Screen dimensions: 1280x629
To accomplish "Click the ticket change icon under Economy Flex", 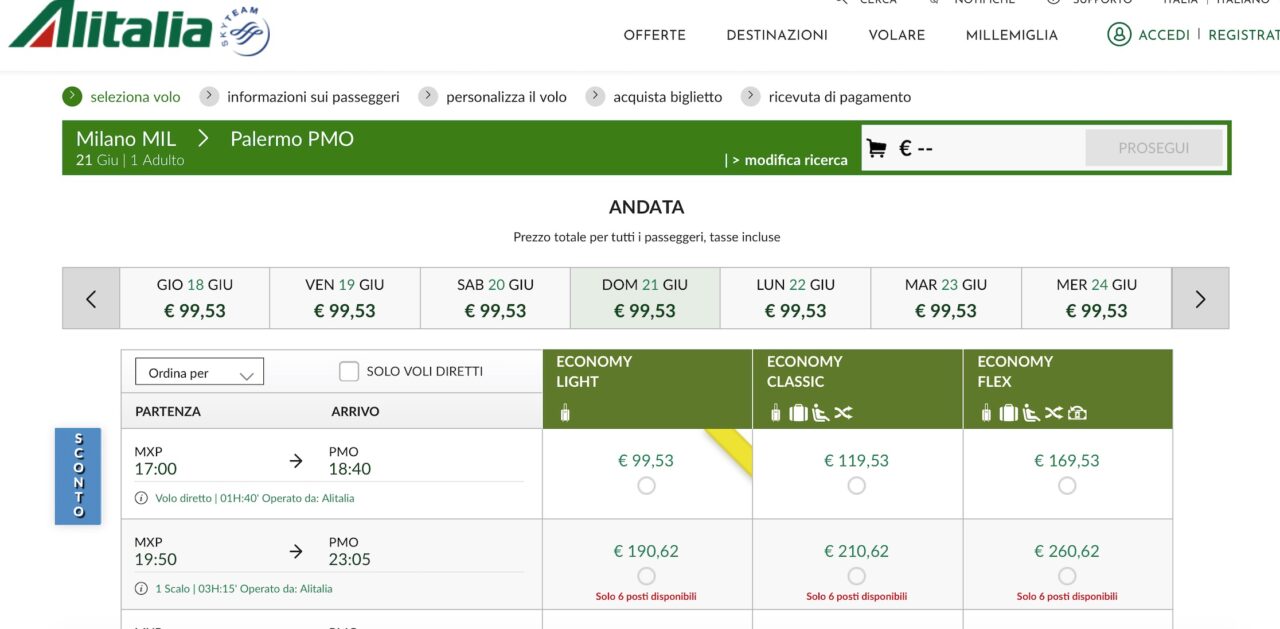I will tap(1054, 412).
